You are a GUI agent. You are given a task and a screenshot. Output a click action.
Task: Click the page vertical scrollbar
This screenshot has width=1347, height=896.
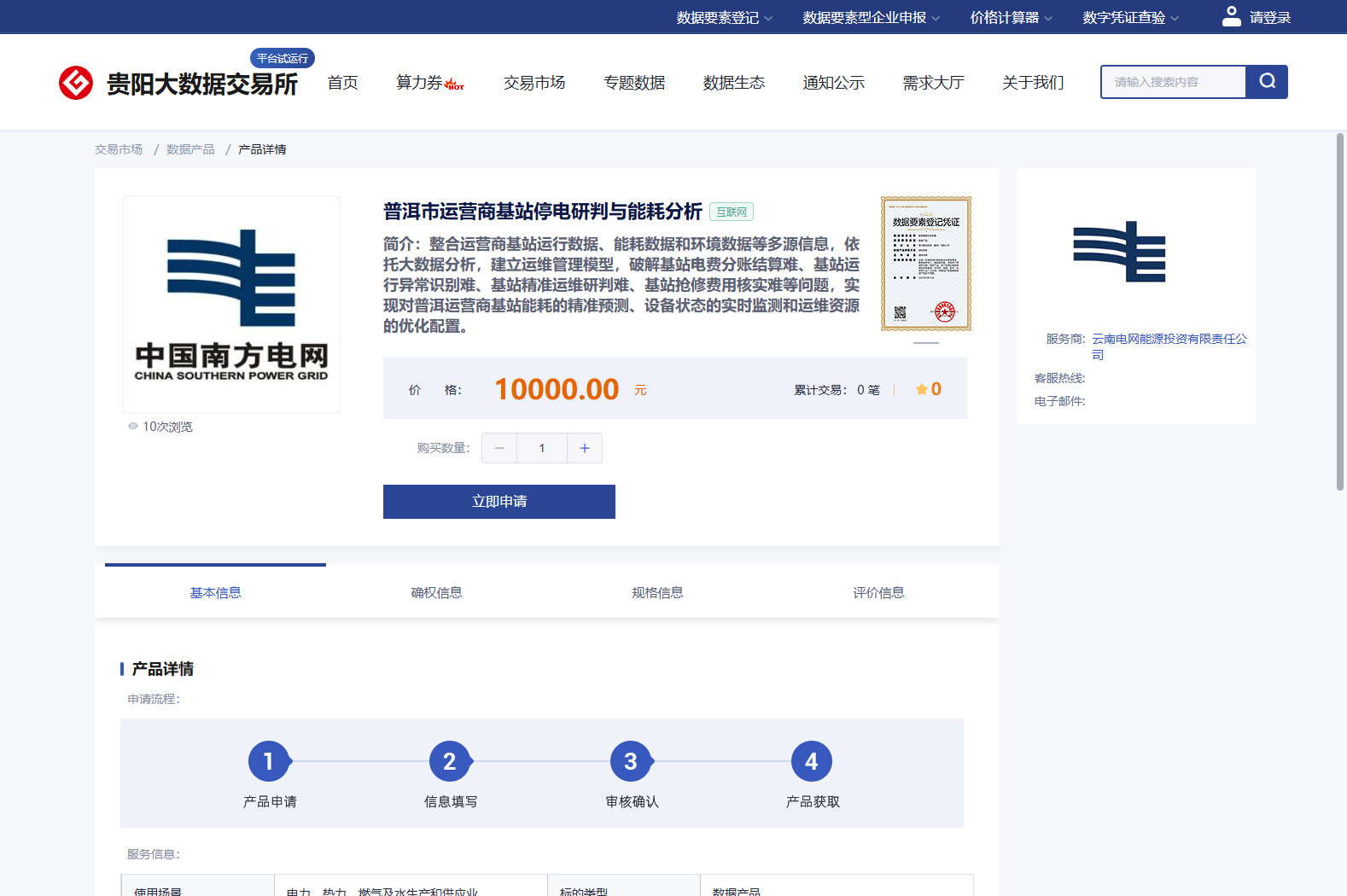[x=1340, y=311]
